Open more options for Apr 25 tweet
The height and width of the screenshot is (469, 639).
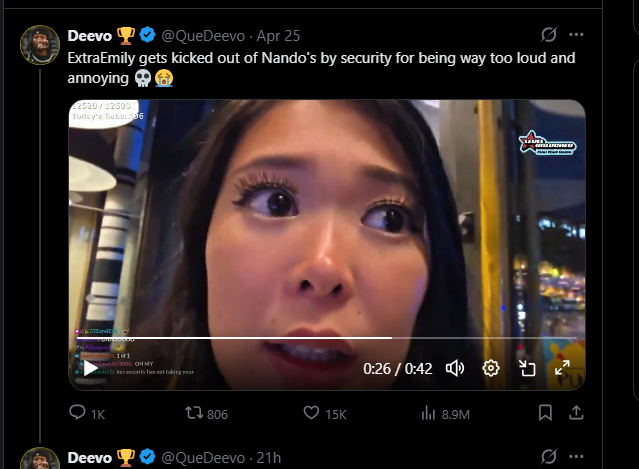[x=576, y=35]
